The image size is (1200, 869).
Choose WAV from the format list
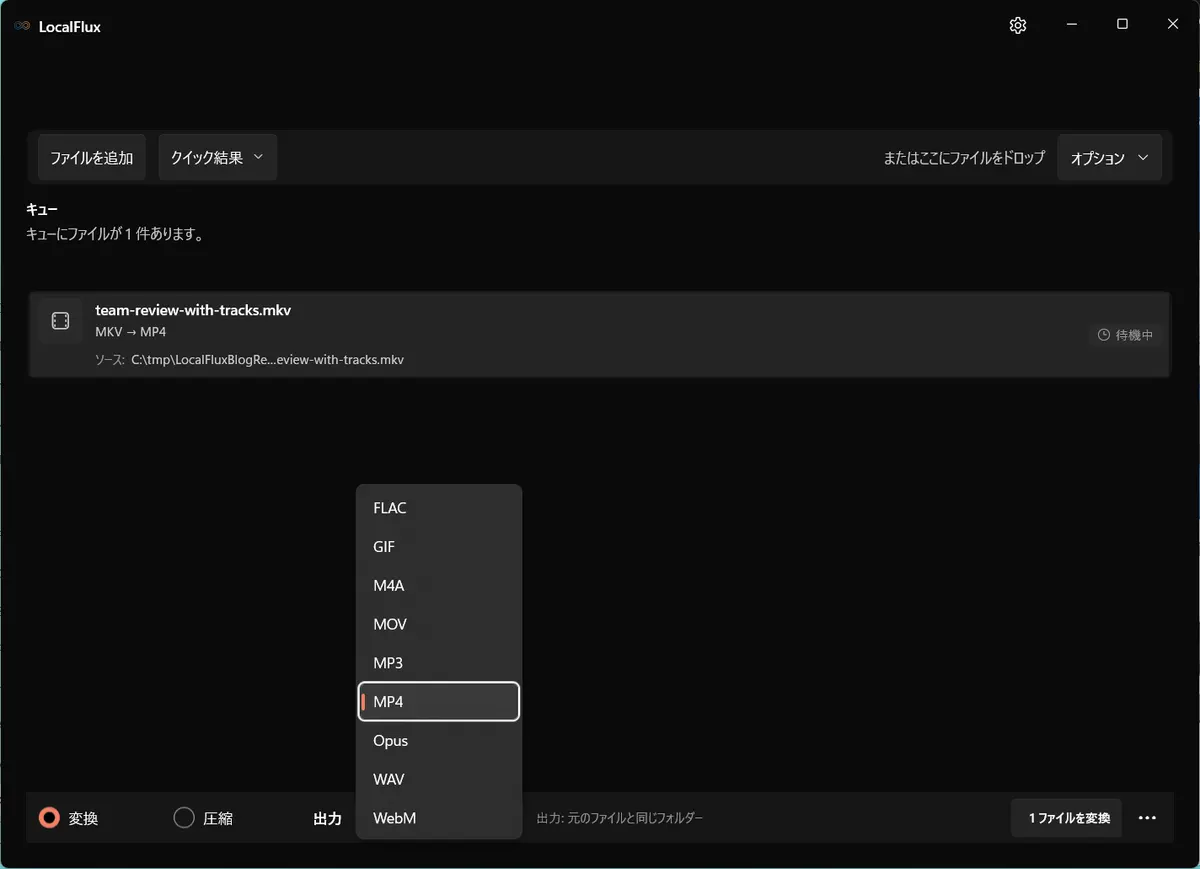(439, 779)
